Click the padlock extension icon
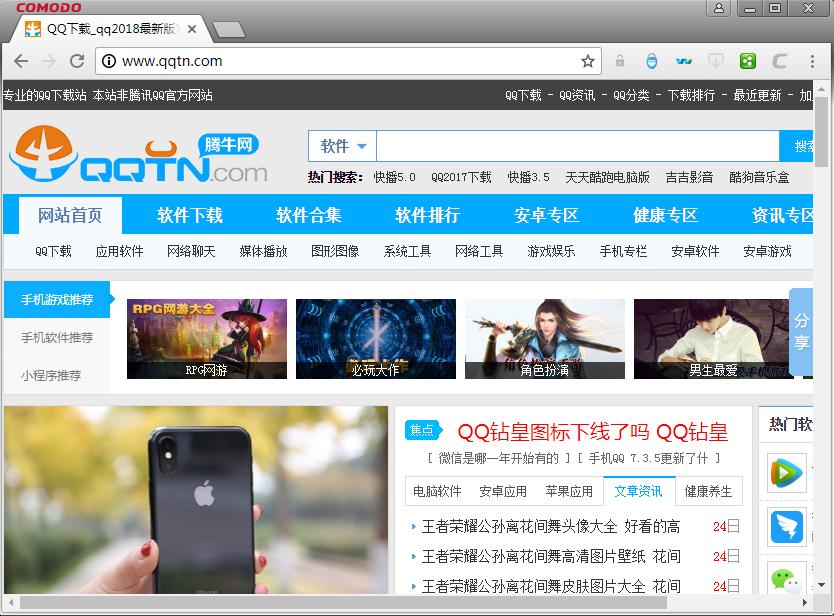The image size is (834, 616). (620, 61)
